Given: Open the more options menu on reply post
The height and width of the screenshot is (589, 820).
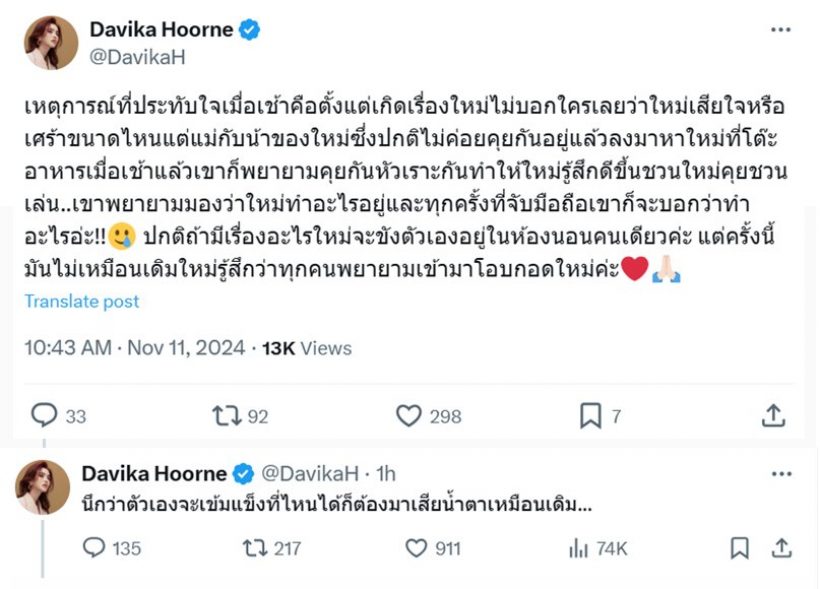Looking at the screenshot, I should 781,472.
